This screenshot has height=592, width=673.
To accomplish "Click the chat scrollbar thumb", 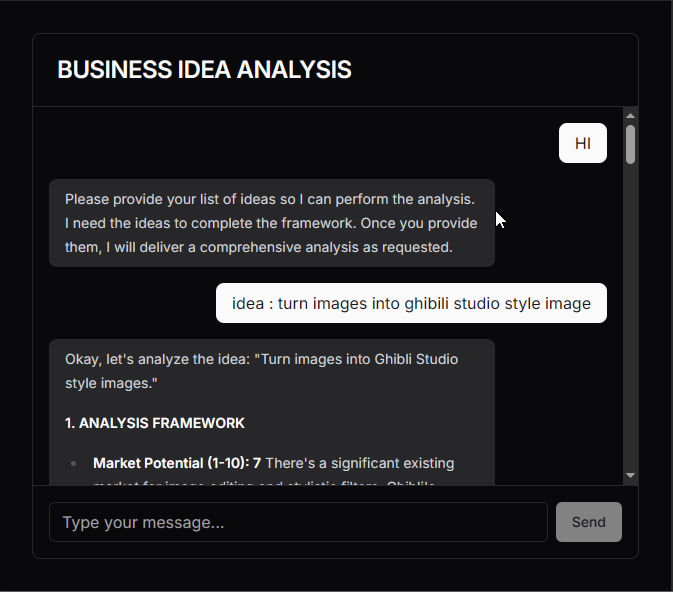I will [x=630, y=144].
